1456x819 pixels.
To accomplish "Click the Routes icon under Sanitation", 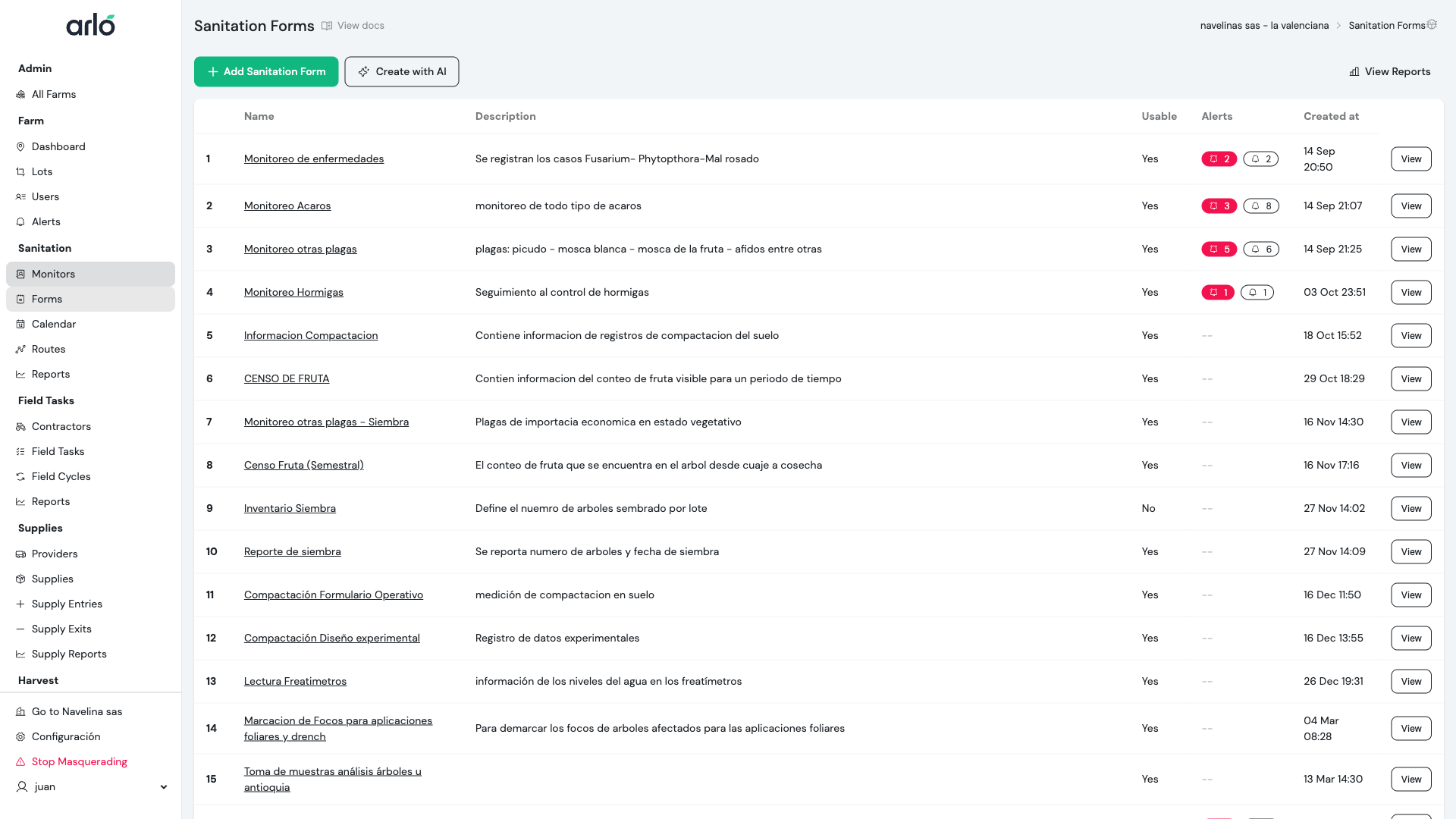I will pos(20,349).
